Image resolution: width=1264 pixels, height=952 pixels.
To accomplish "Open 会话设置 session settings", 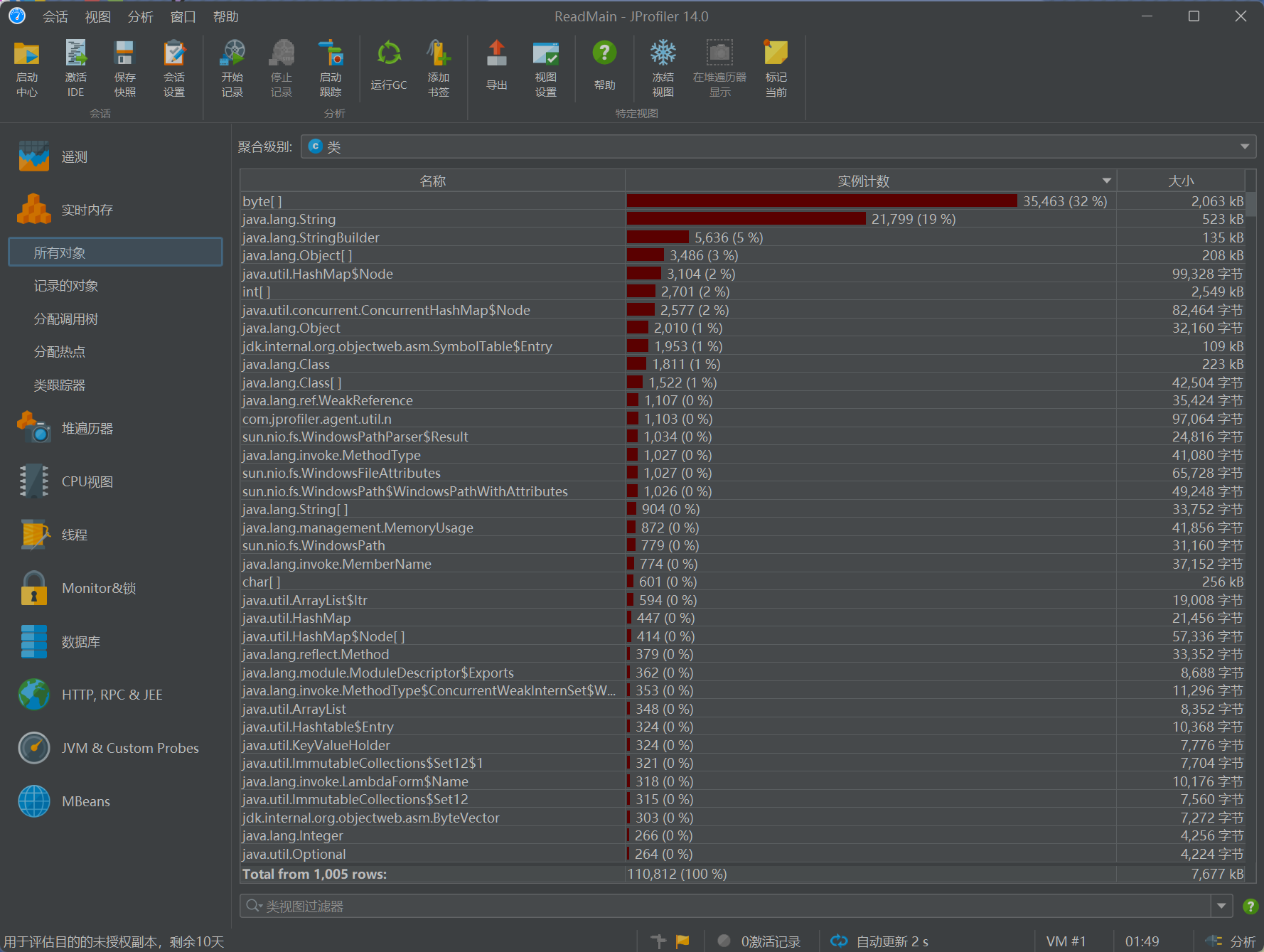I will 174,68.
